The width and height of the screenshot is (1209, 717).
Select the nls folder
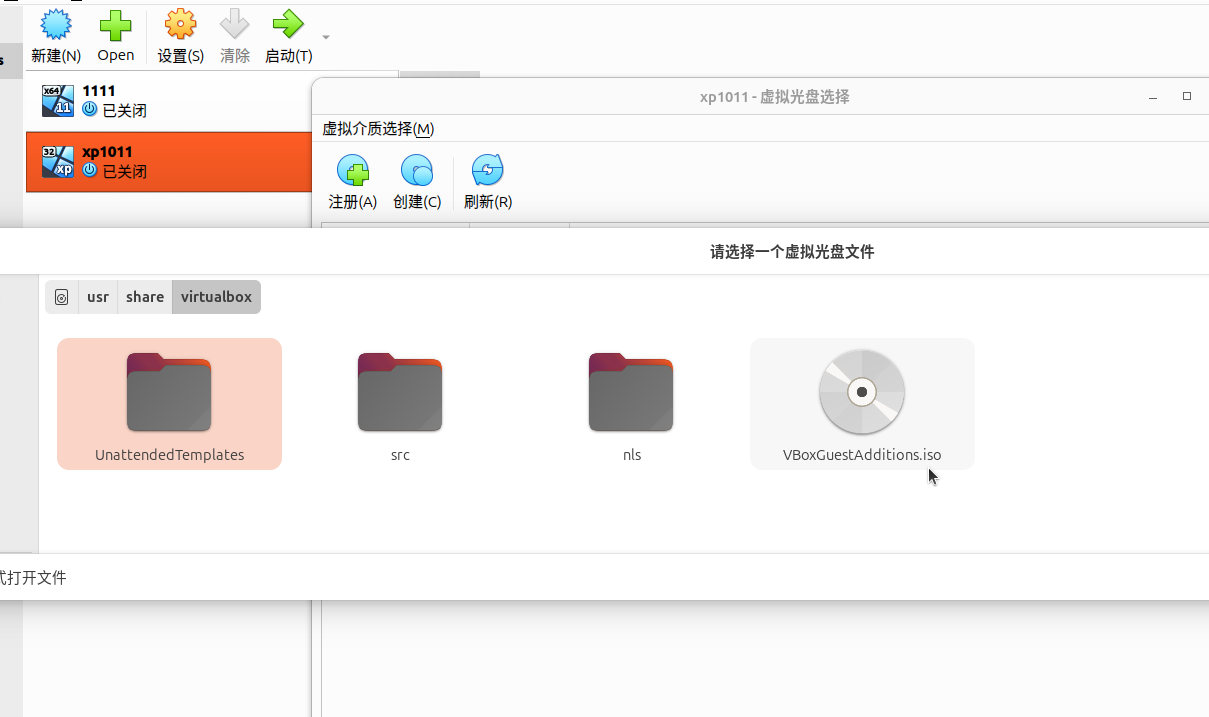[631, 403]
